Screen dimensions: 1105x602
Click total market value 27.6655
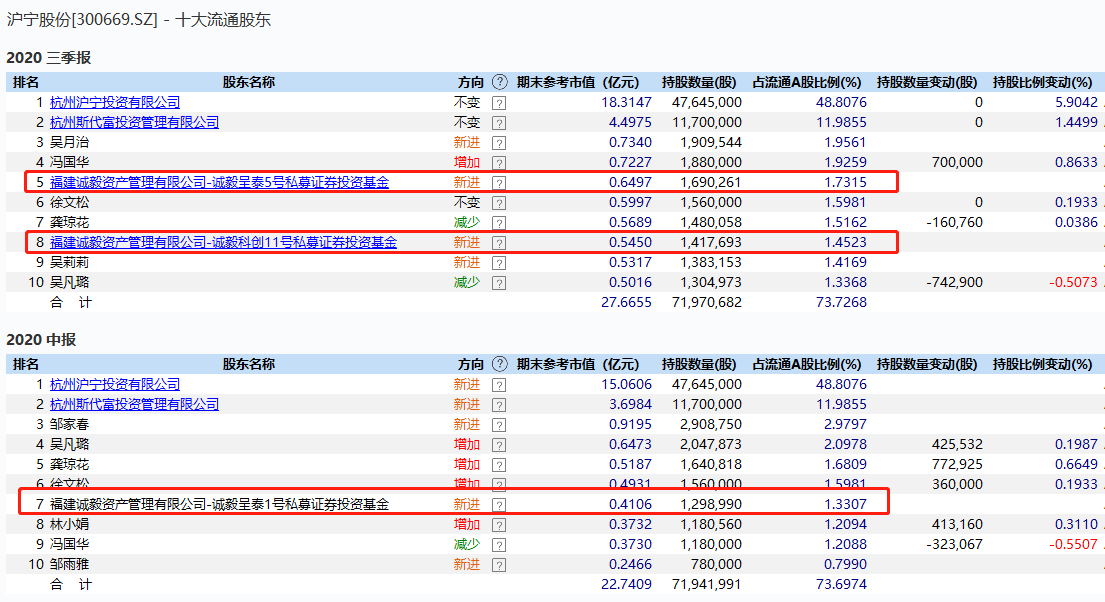coord(626,302)
